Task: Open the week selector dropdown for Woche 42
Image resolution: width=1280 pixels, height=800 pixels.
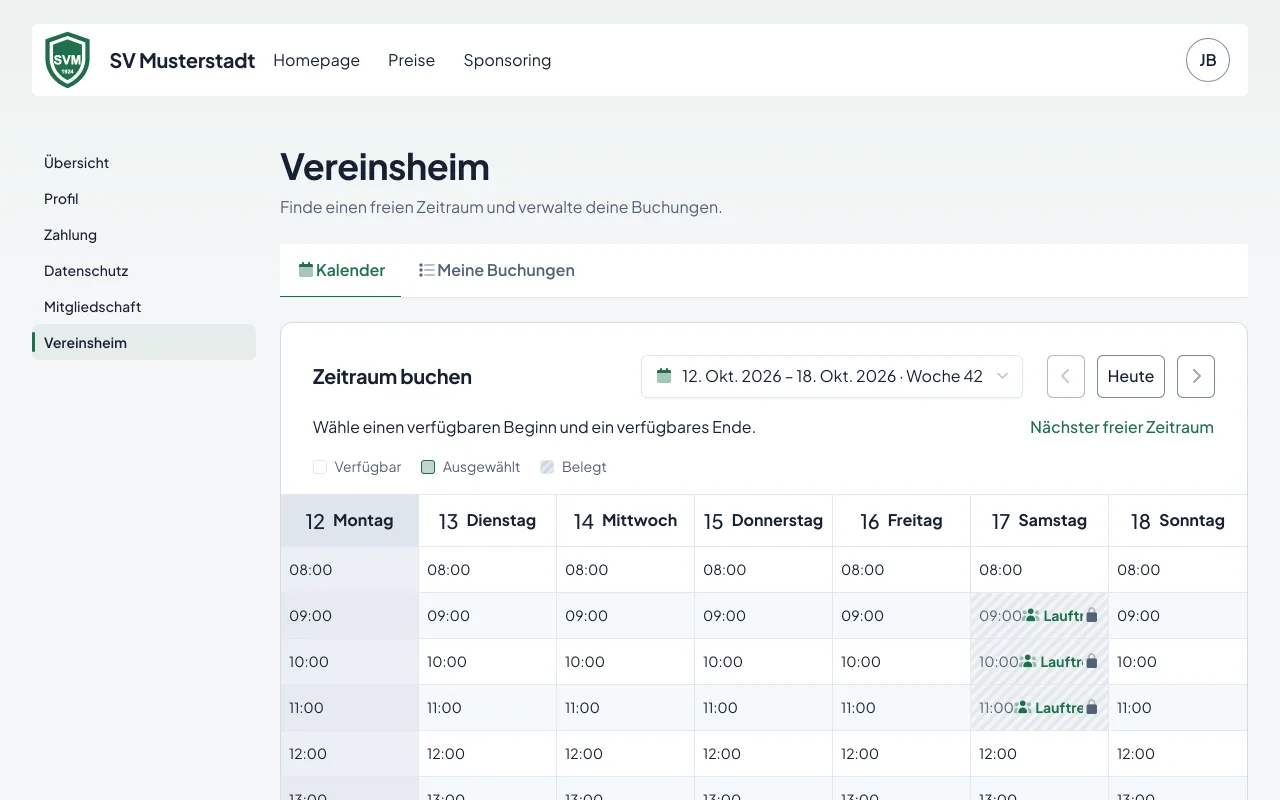Action: 832,376
